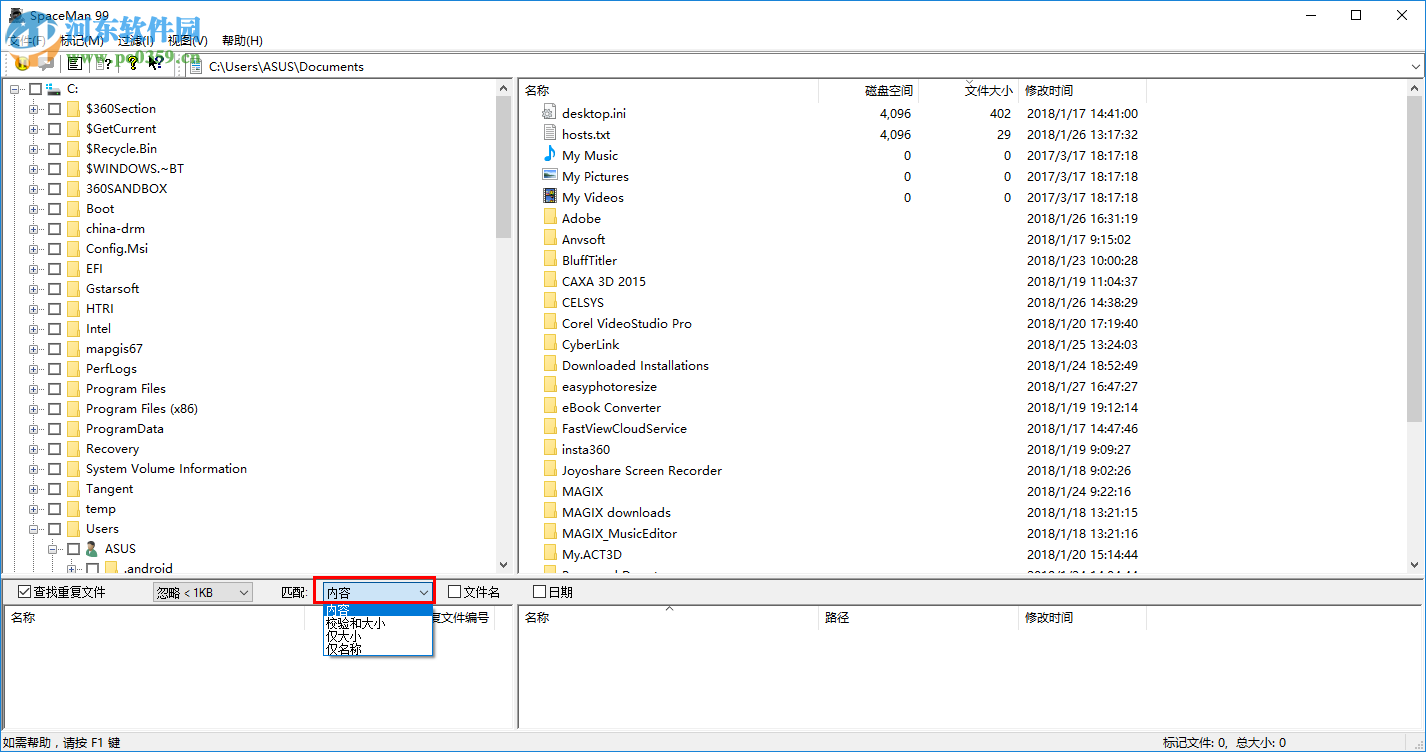Sort the upper file list by 修改时间

(1082, 91)
